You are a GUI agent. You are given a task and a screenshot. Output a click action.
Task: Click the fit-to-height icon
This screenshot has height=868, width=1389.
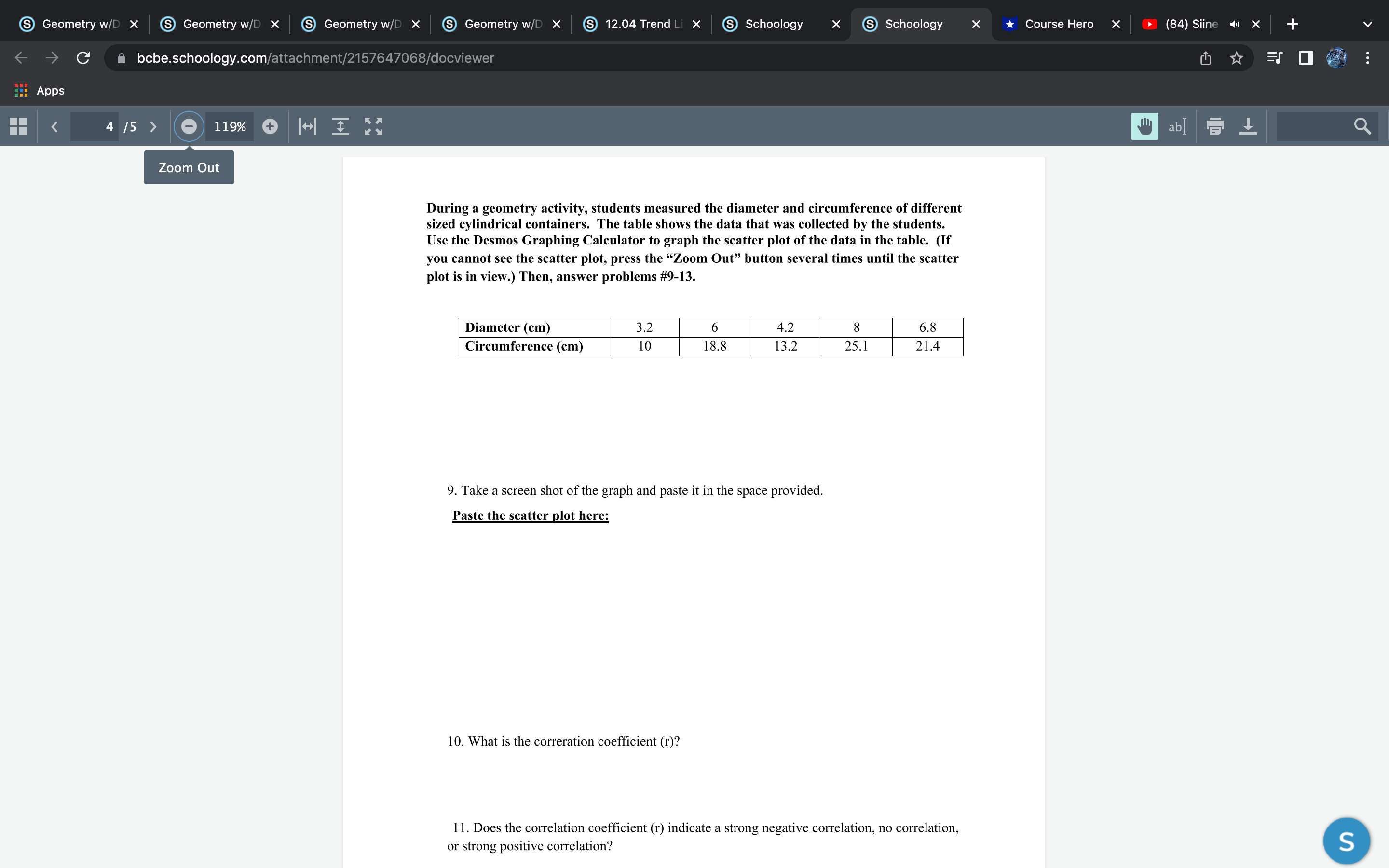[x=340, y=126]
